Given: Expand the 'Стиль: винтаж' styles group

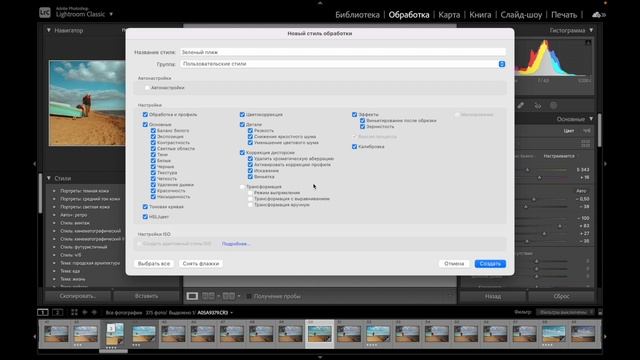Looking at the screenshot, I should tap(54, 223).
